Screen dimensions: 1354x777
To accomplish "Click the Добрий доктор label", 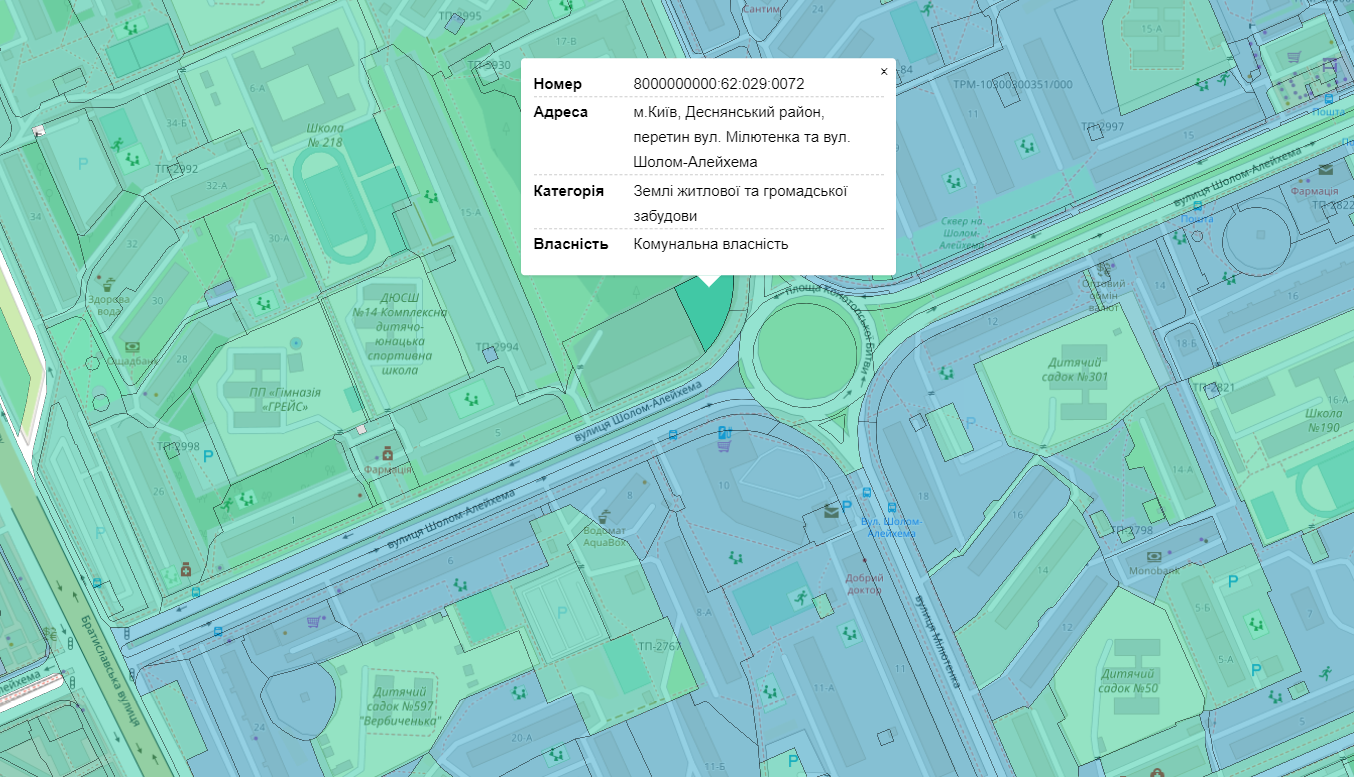I will click(864, 583).
